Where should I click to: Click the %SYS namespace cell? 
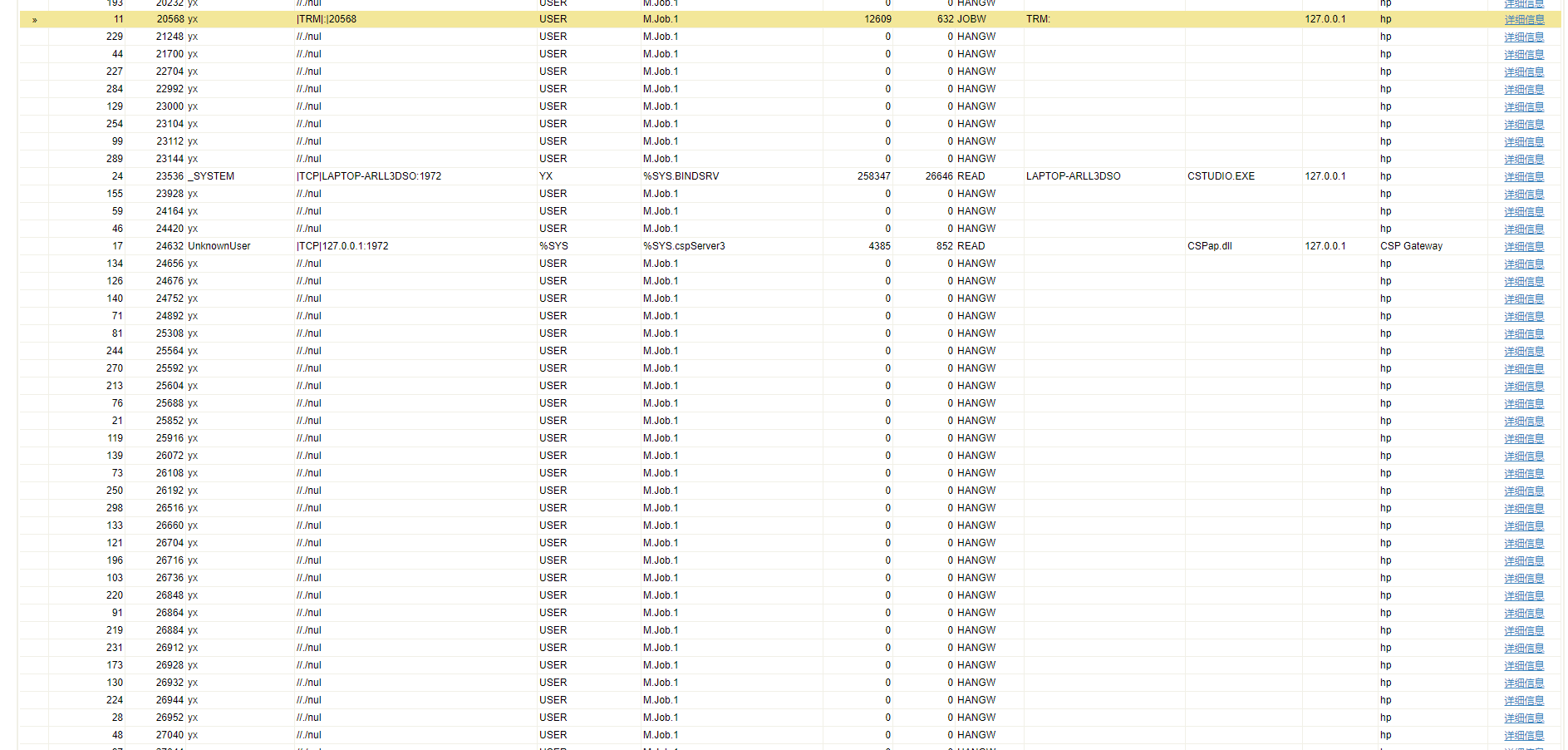click(553, 246)
